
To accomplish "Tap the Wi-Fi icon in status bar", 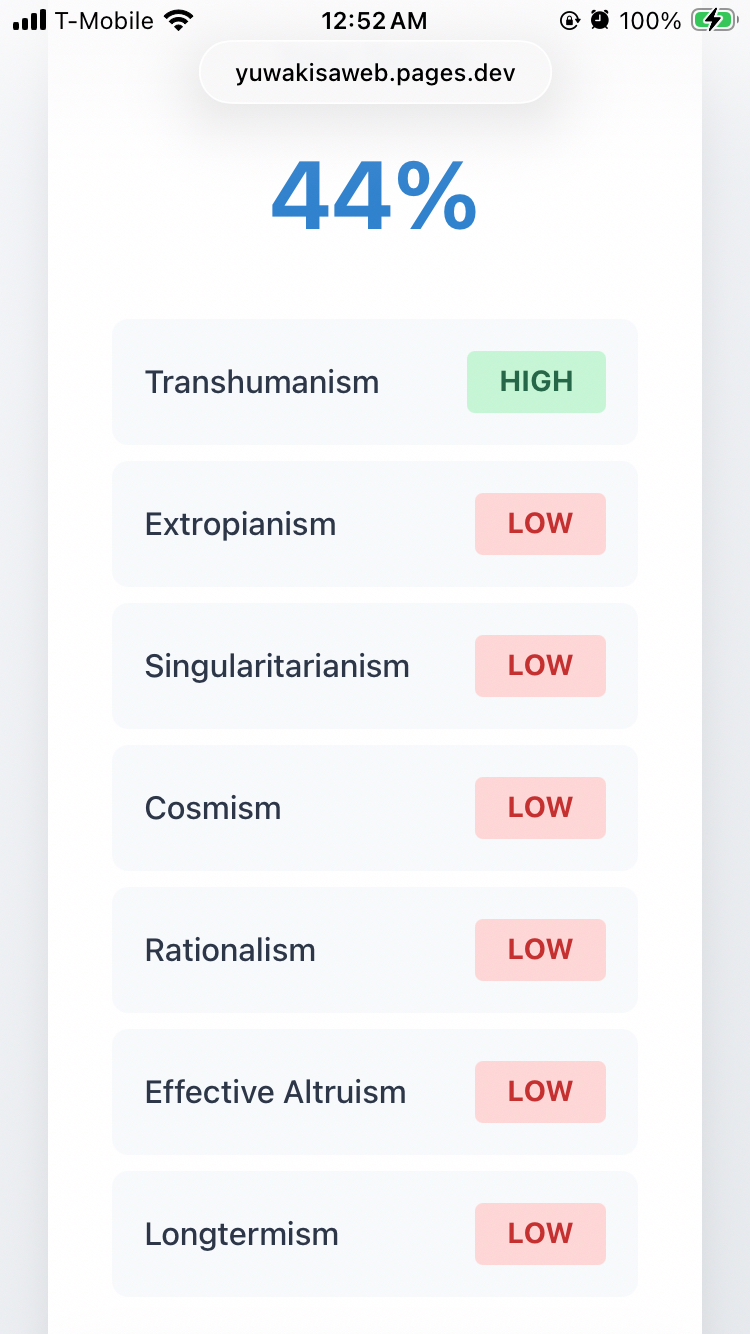I will coord(179,20).
